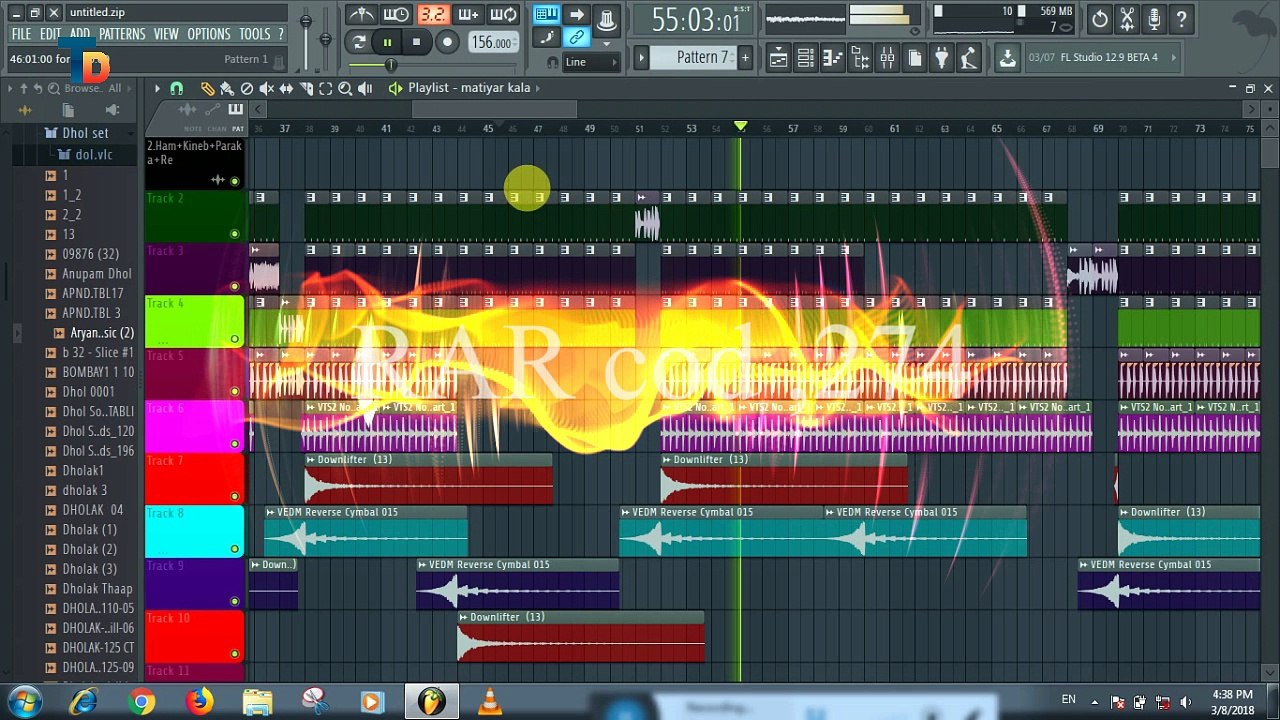The height and width of the screenshot is (720, 1280).
Task: Pause playback with the pause button
Action: 387,42
